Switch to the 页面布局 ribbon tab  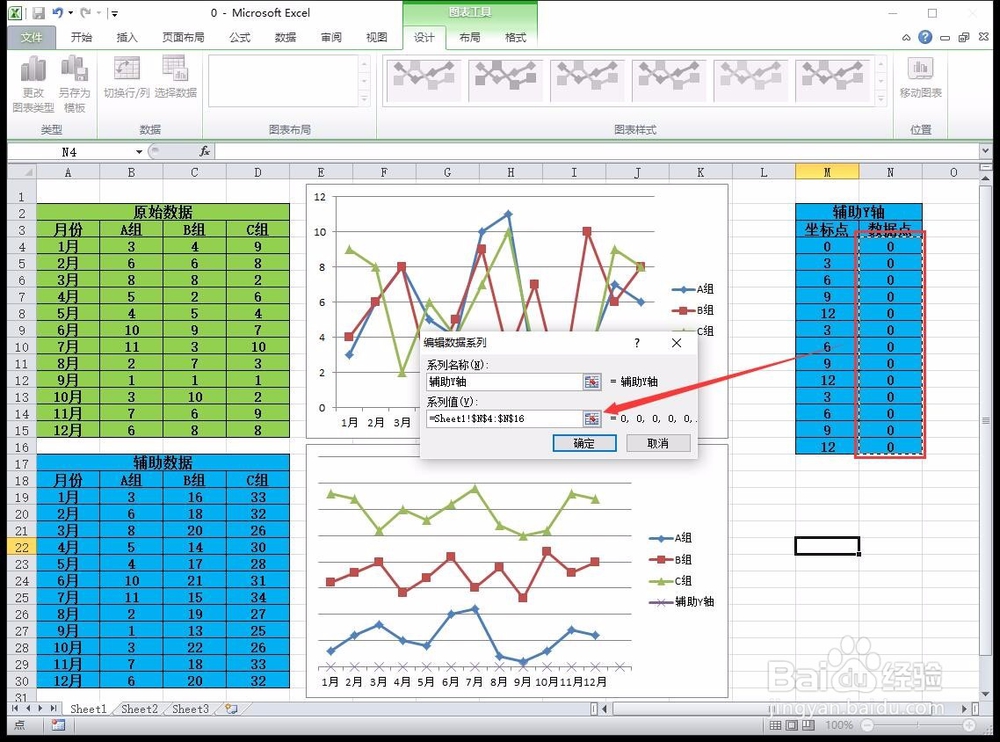click(183, 38)
